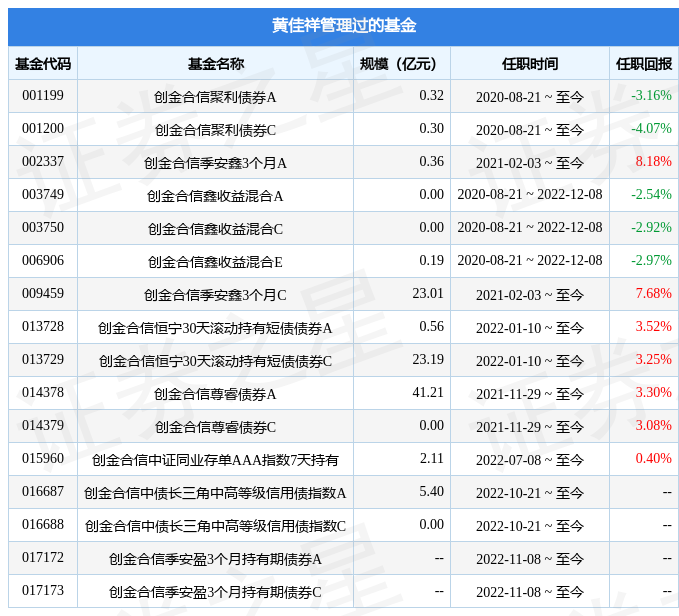Open fund 创金合信中证同业存单AAA指数7天持有
Image resolution: width=679 pixels, height=616 pixels.
tap(215, 459)
